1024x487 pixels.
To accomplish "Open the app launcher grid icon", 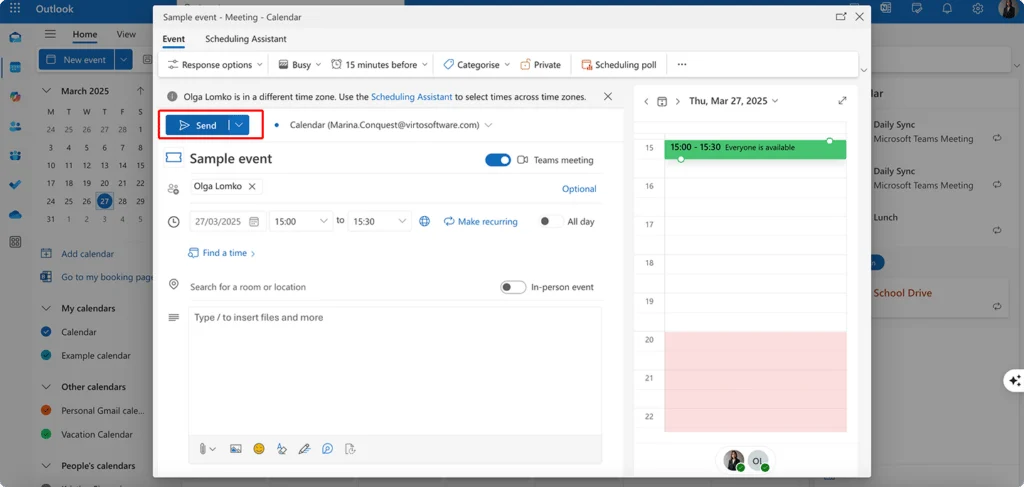I will pos(14,9).
